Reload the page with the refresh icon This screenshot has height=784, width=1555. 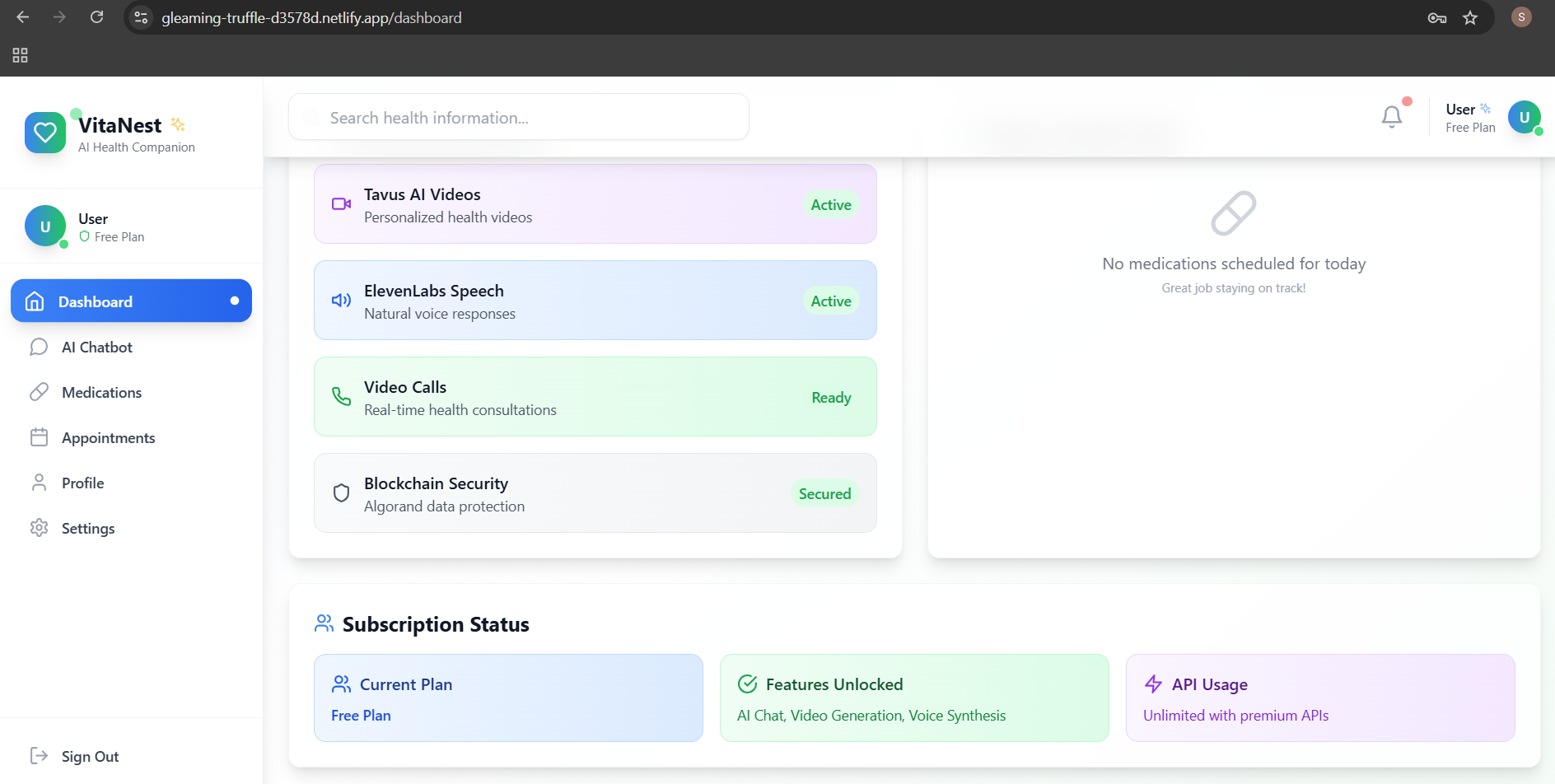click(96, 17)
